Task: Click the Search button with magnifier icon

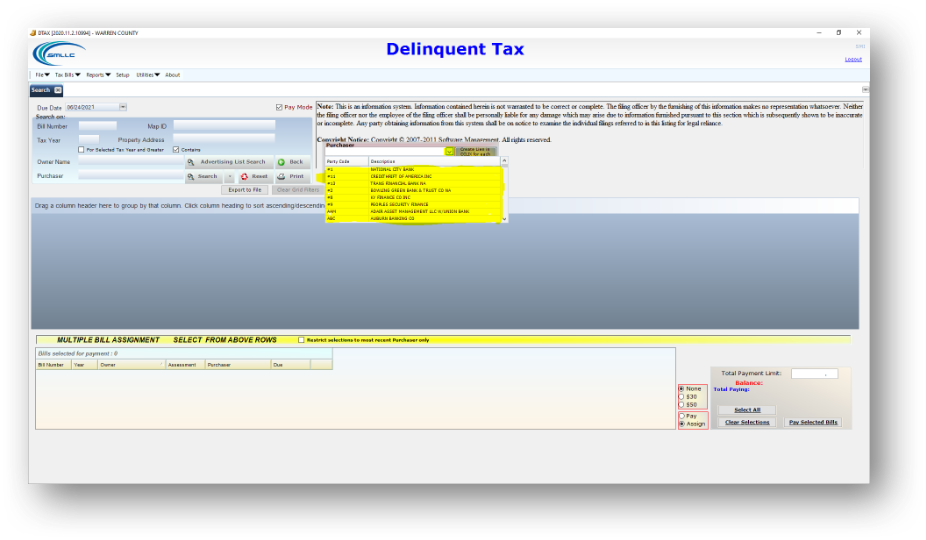Action: pos(202,176)
